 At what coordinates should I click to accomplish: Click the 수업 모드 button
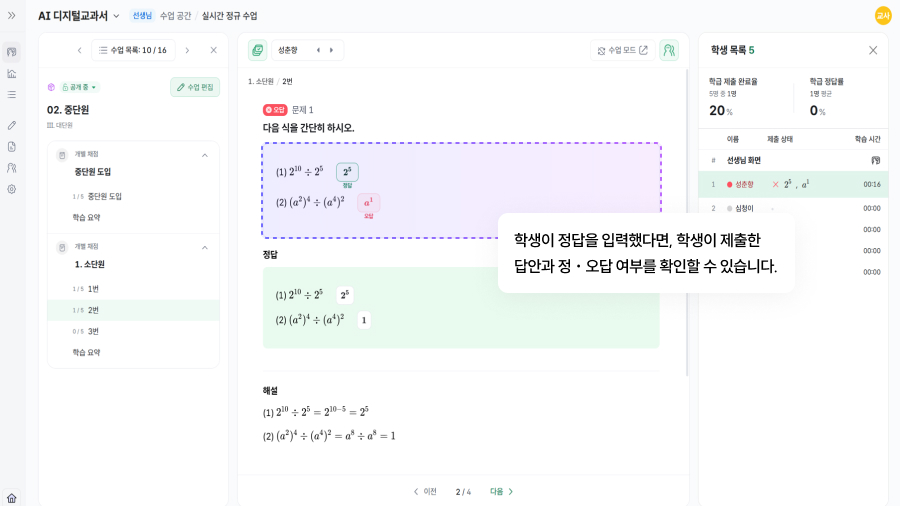[x=622, y=50]
